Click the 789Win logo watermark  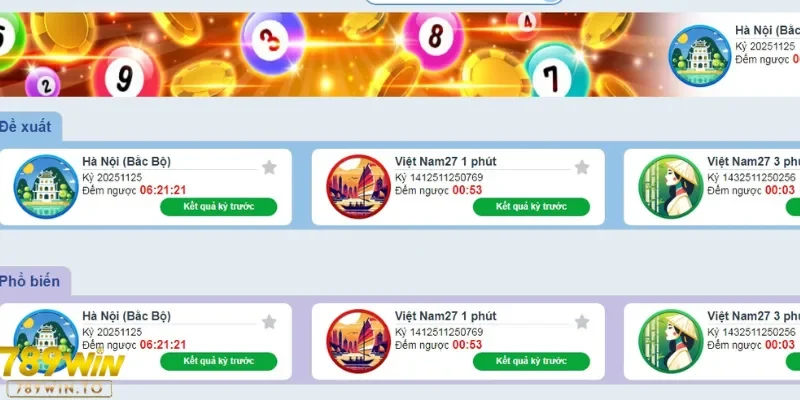[60, 372]
